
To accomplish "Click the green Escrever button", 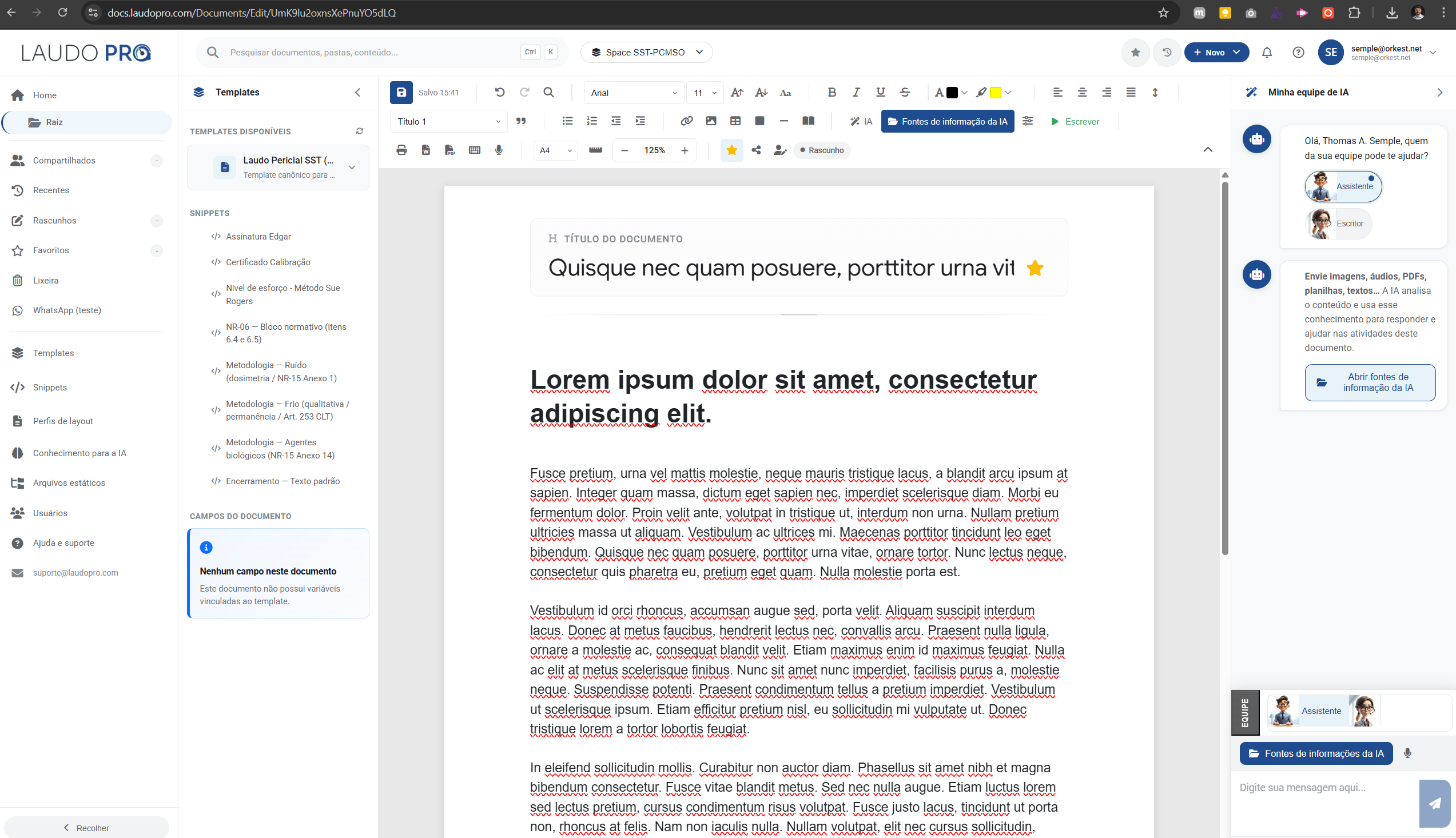I will [1075, 121].
